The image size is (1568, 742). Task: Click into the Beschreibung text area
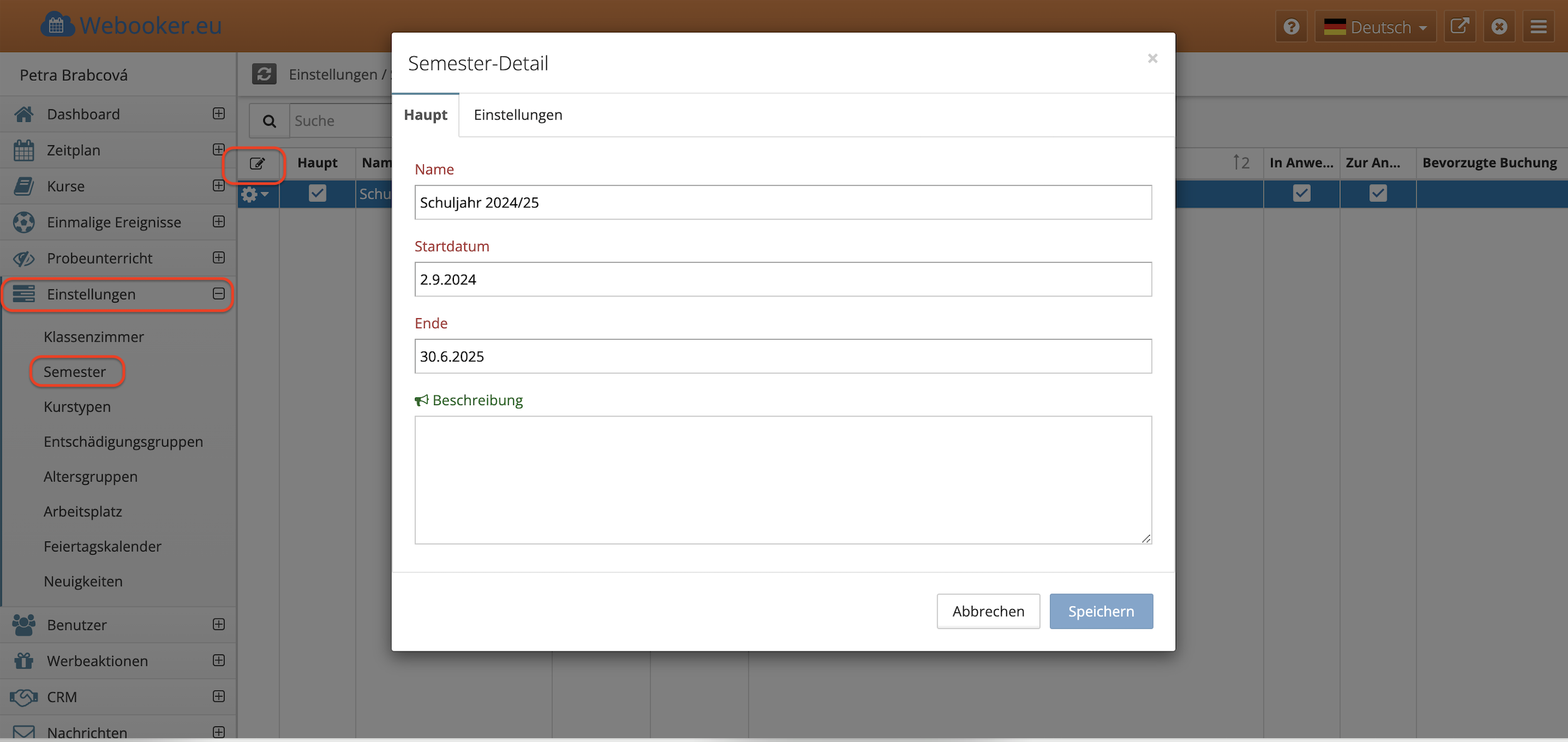coord(783,480)
